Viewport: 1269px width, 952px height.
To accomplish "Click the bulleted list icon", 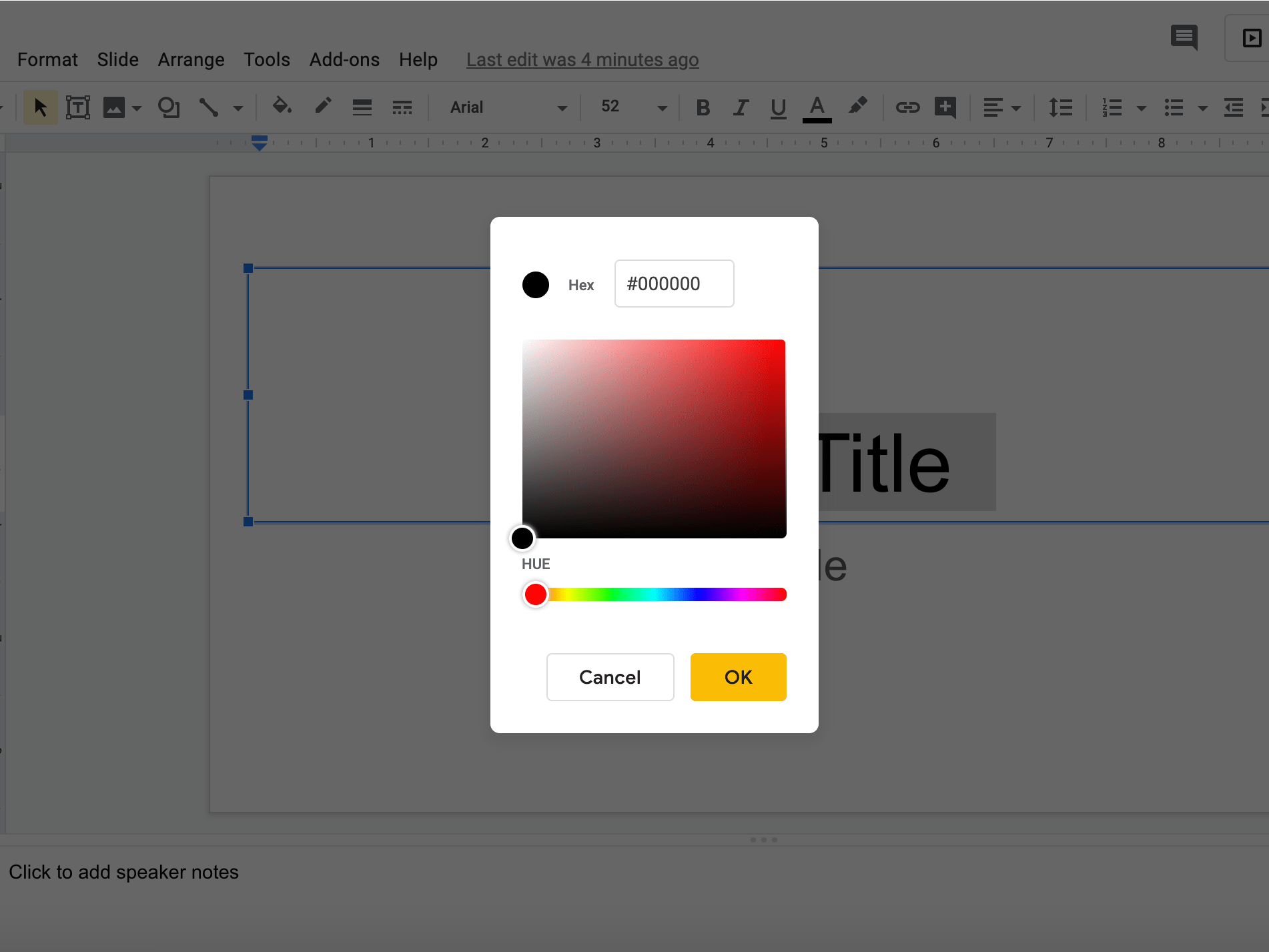I will (1174, 107).
